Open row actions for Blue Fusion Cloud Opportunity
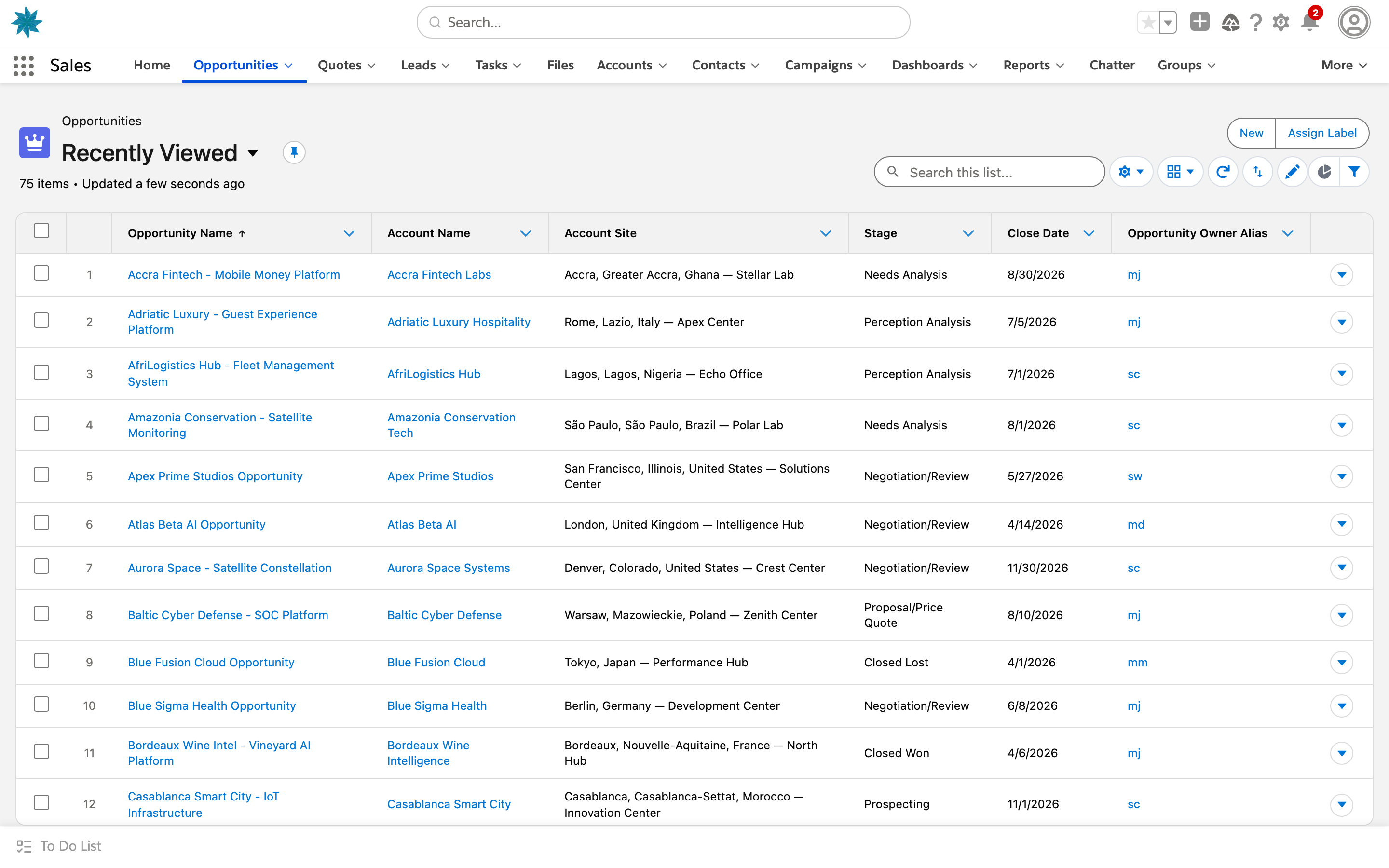Image resolution: width=1389 pixels, height=868 pixels. tap(1341, 663)
